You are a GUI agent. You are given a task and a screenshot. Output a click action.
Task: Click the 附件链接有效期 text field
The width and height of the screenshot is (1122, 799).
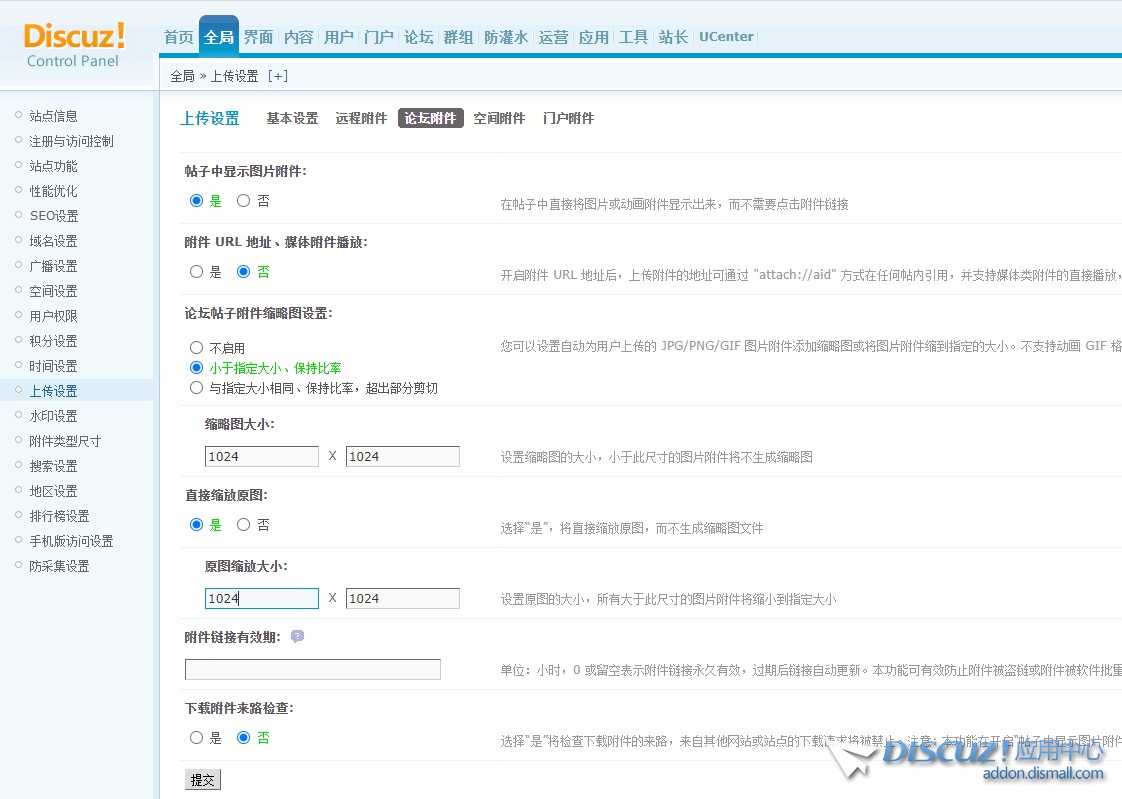(312, 670)
